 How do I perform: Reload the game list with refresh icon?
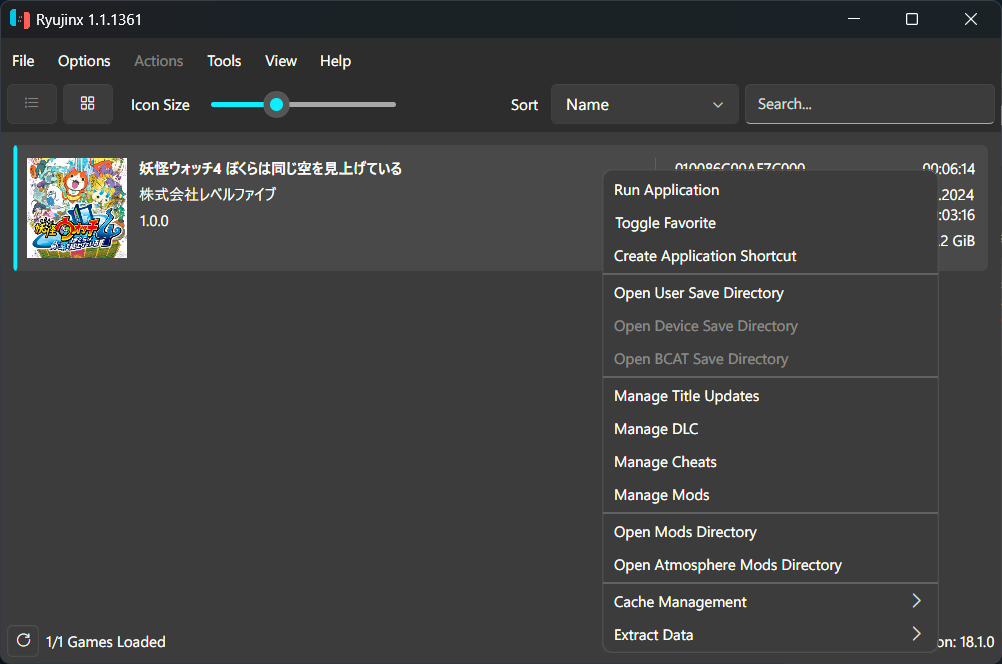point(24,640)
